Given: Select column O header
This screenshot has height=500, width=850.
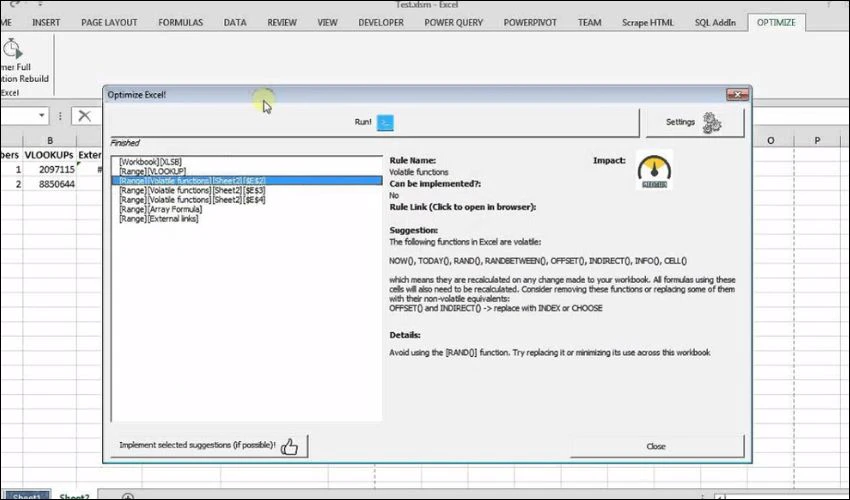Looking at the screenshot, I should (770, 140).
